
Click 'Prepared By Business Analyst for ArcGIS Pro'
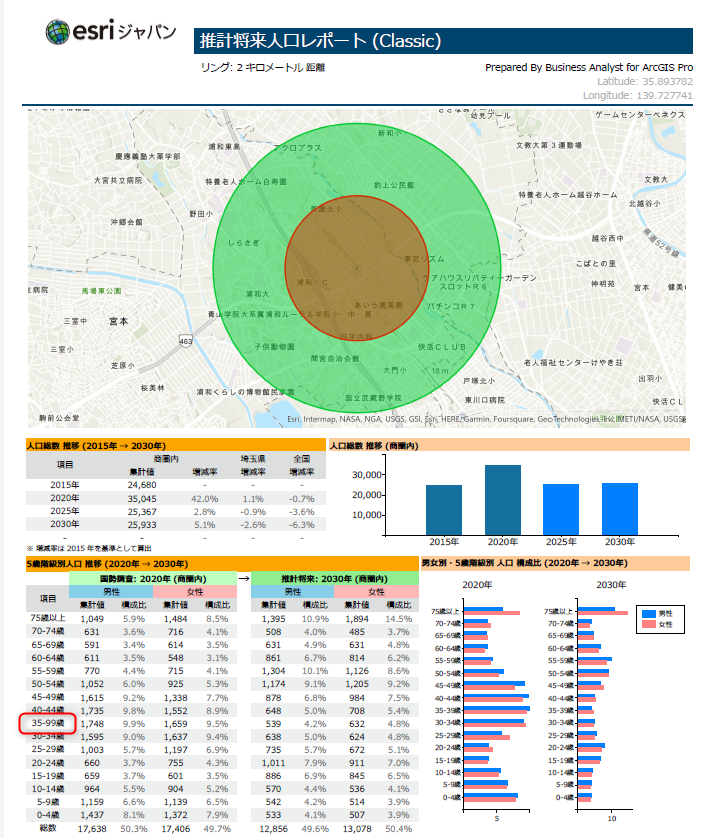click(589, 67)
